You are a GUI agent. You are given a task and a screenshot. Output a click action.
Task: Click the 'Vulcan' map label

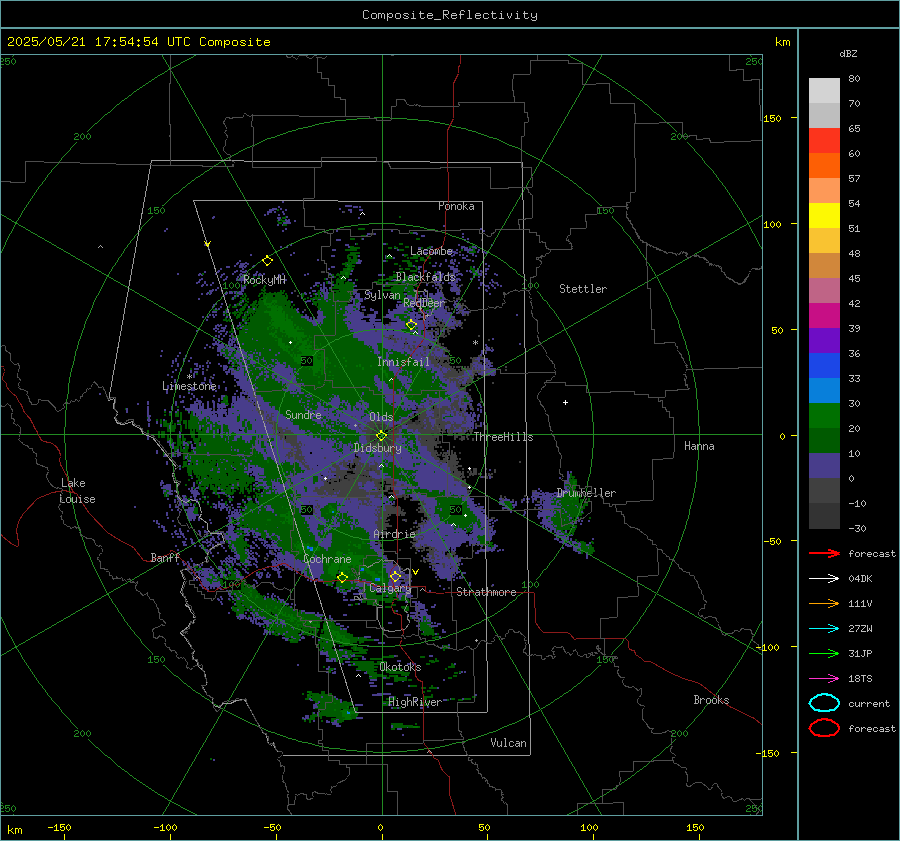tap(508, 743)
